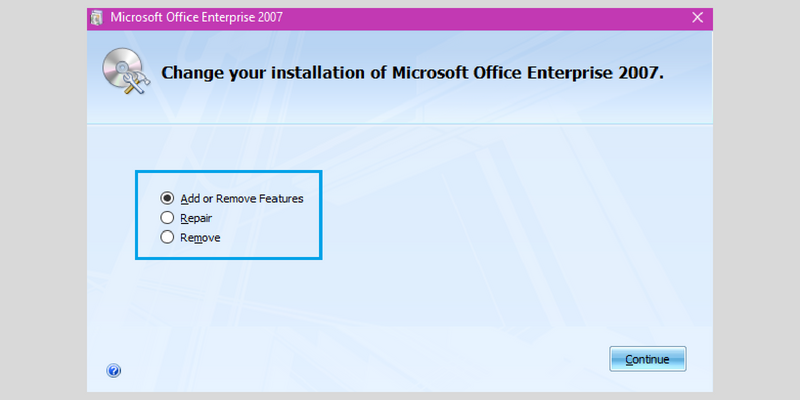Click the Office setup icon in title bar

(96, 18)
